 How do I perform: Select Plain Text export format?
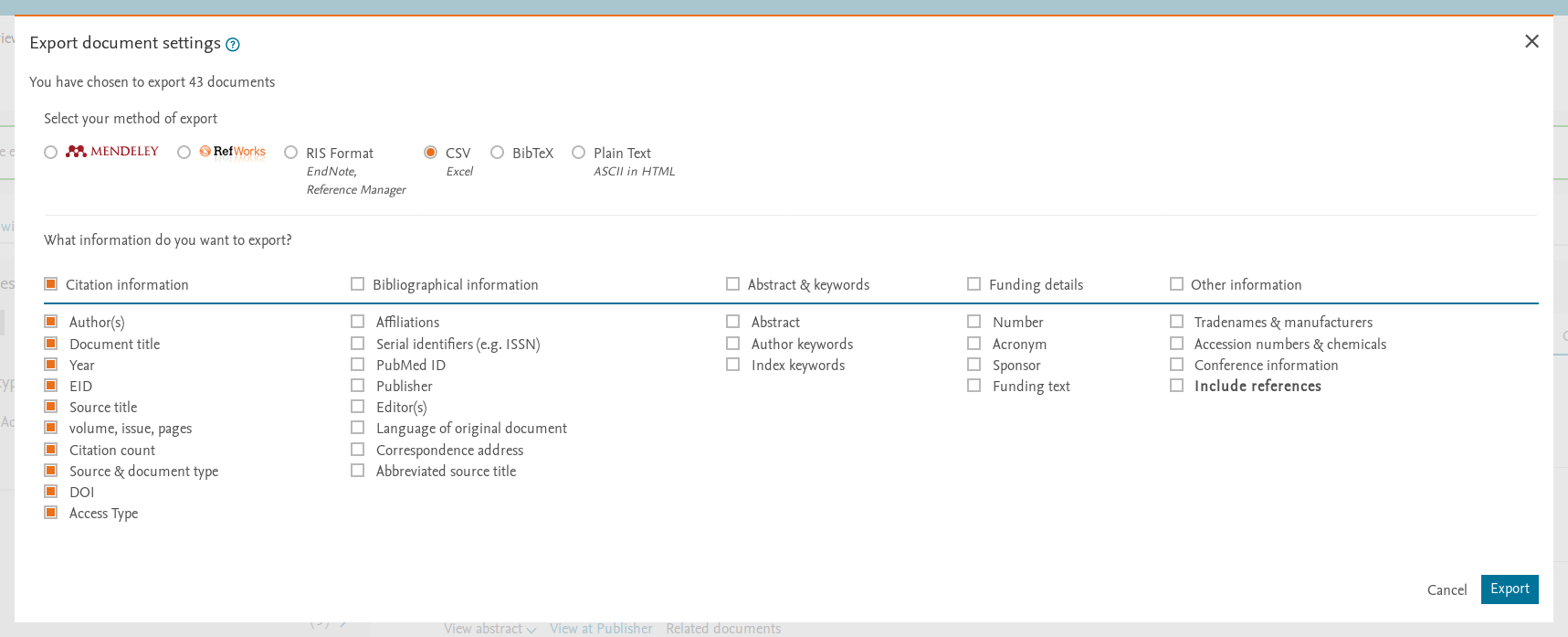[x=579, y=153]
